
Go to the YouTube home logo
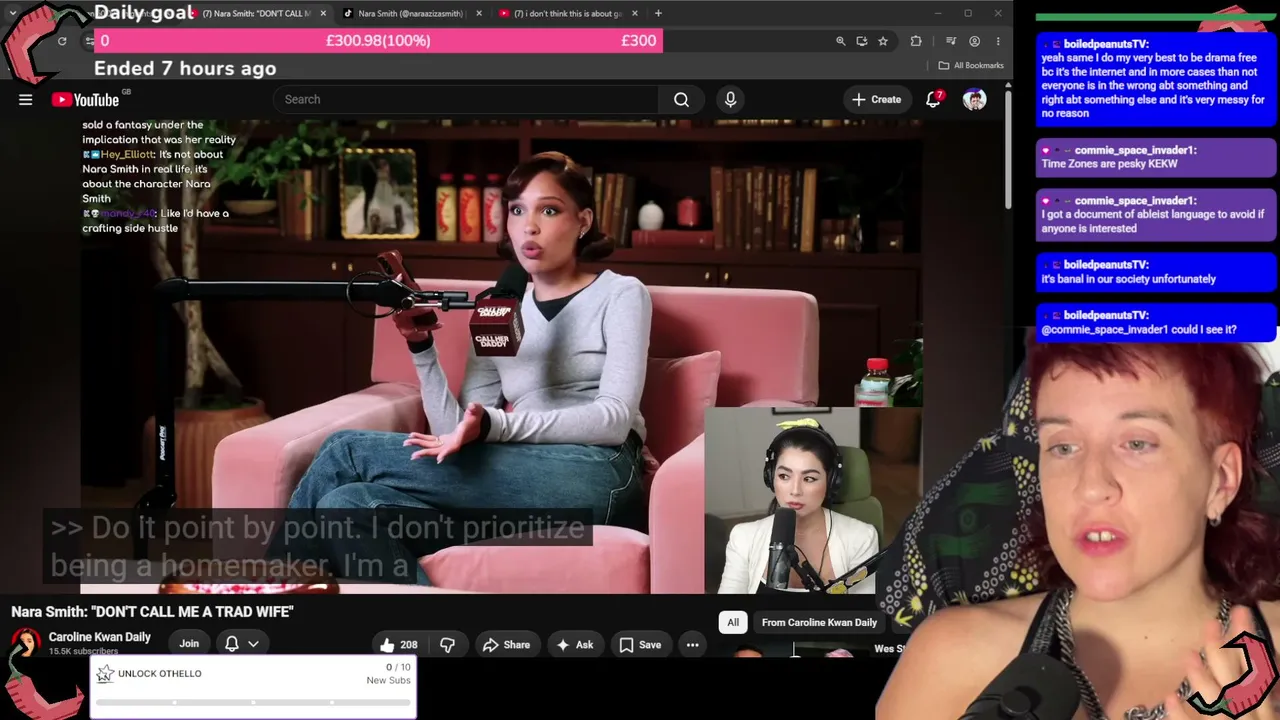[x=85, y=99]
